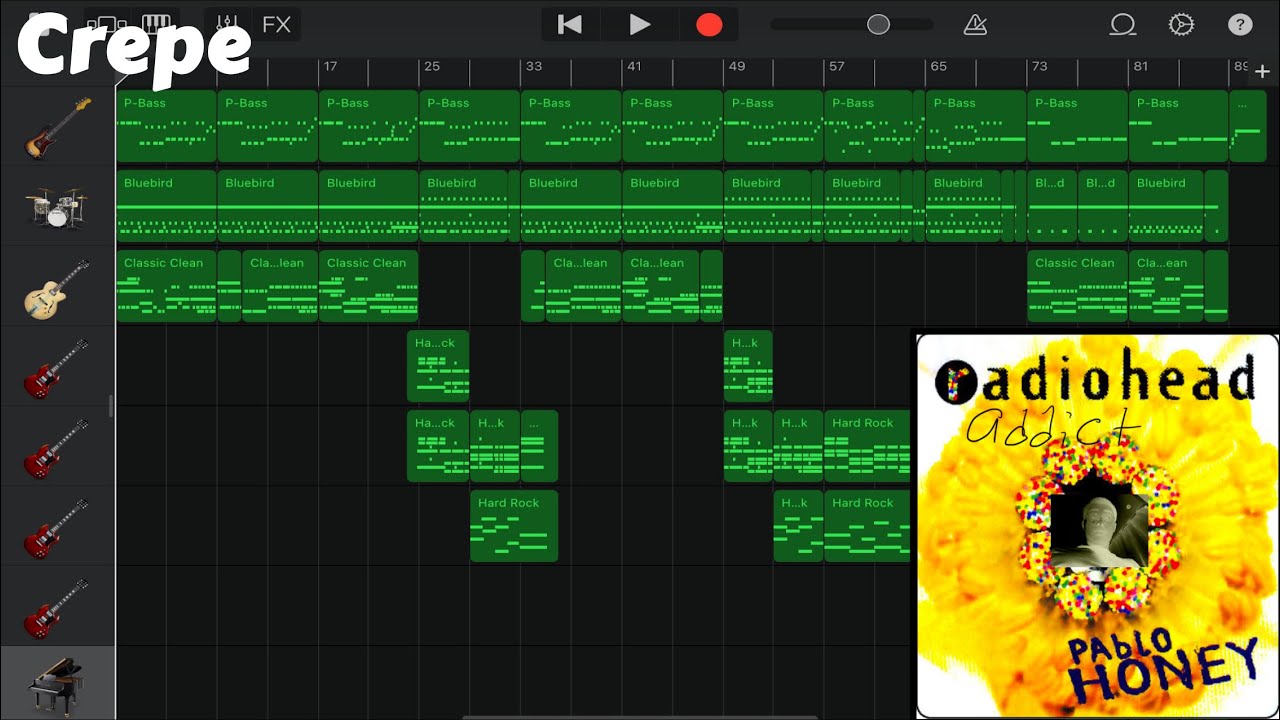
Task: Tap bar 73 on the ruler
Action: click(1040, 67)
